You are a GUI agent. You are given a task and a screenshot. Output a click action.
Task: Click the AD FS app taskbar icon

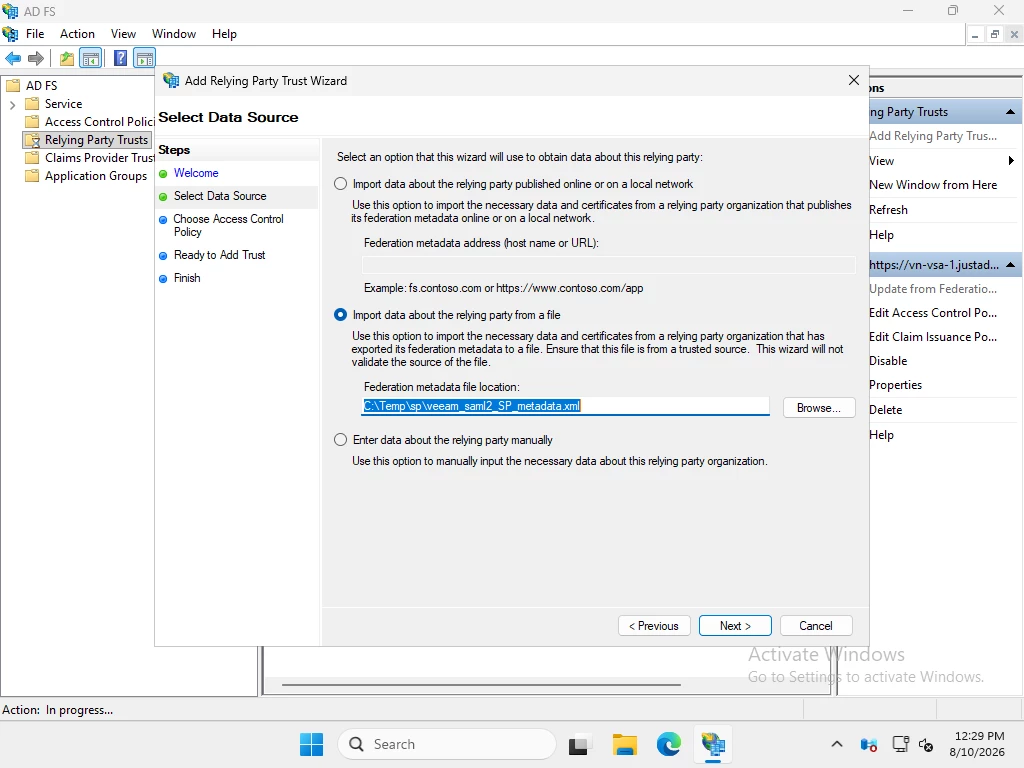click(x=713, y=744)
